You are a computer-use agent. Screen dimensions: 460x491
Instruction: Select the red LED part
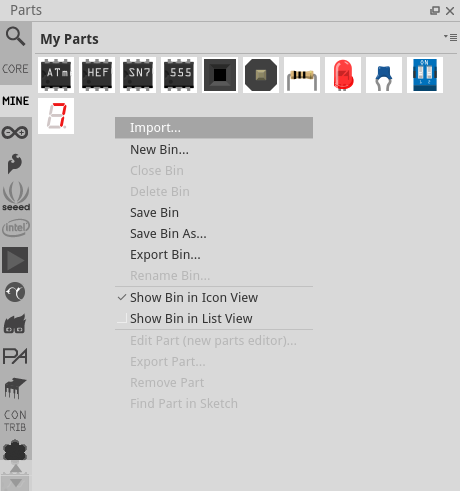[x=343, y=75]
